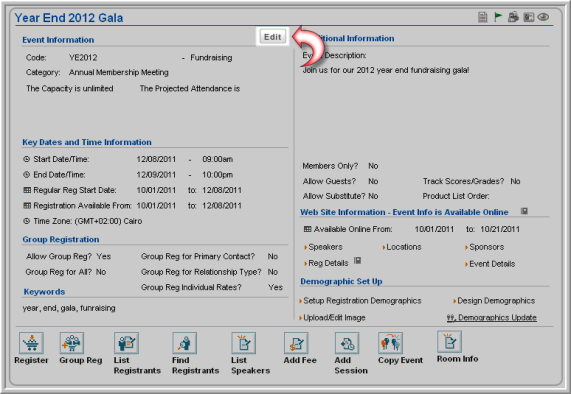Open the List Speakers icon

click(244, 343)
